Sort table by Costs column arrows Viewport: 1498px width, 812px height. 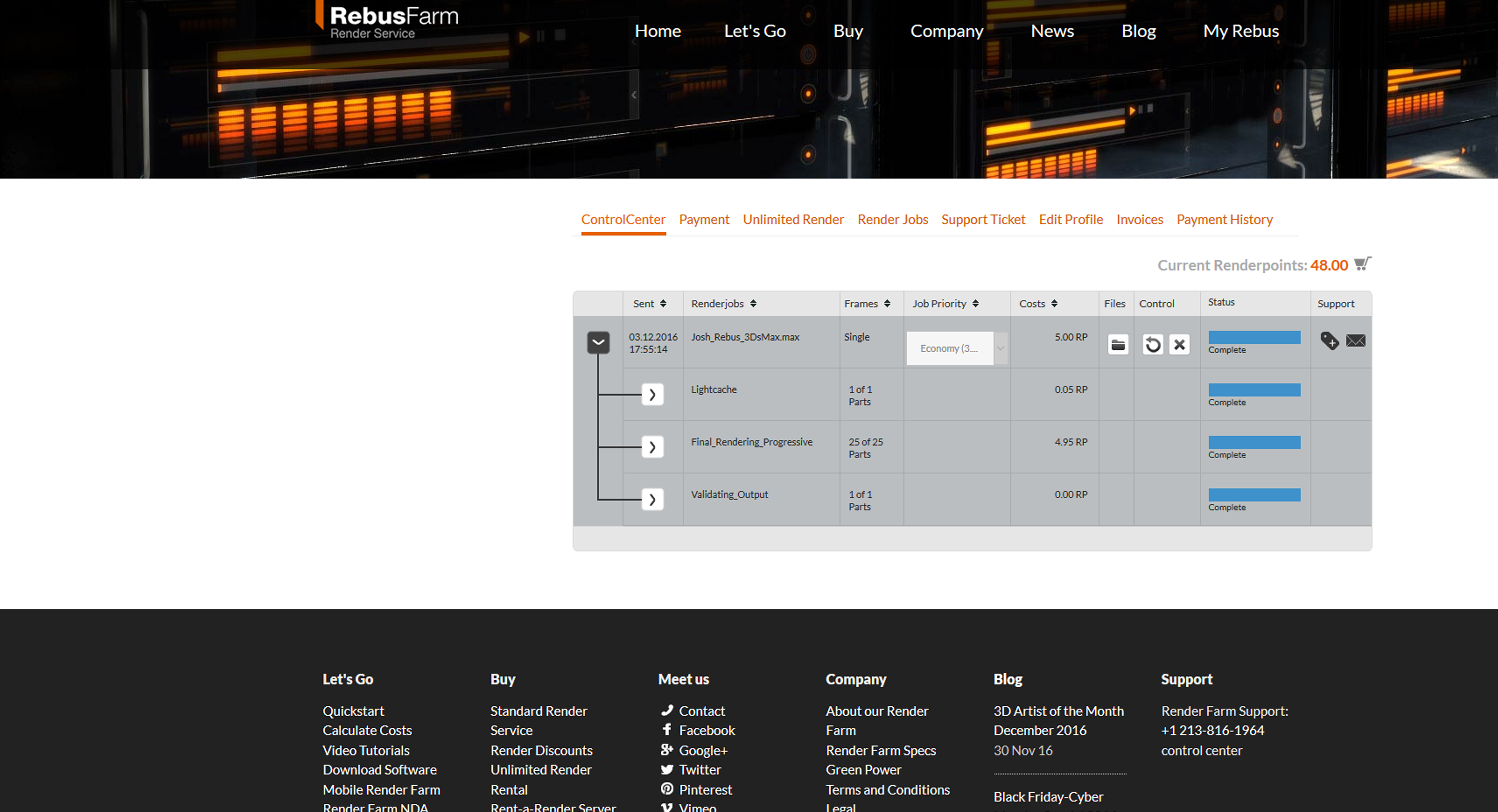[1054, 303]
